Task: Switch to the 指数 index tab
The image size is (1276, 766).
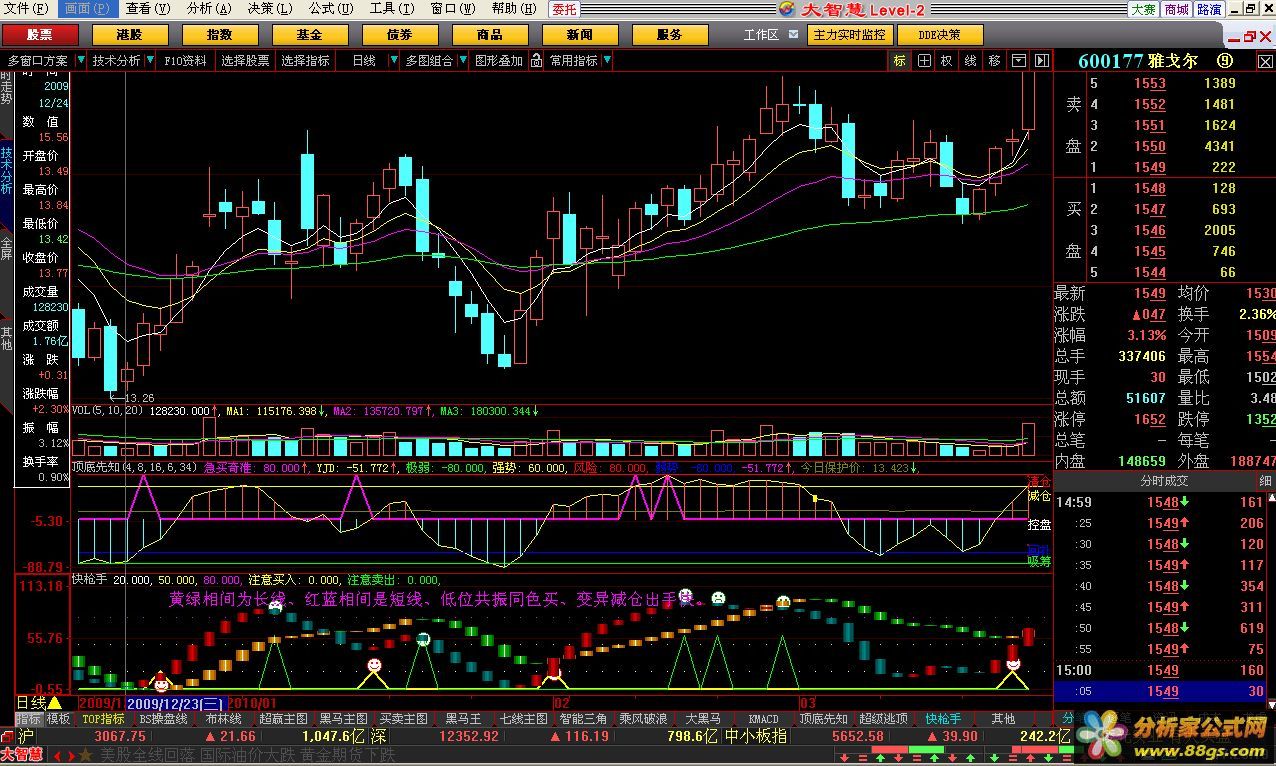Action: click(x=219, y=35)
